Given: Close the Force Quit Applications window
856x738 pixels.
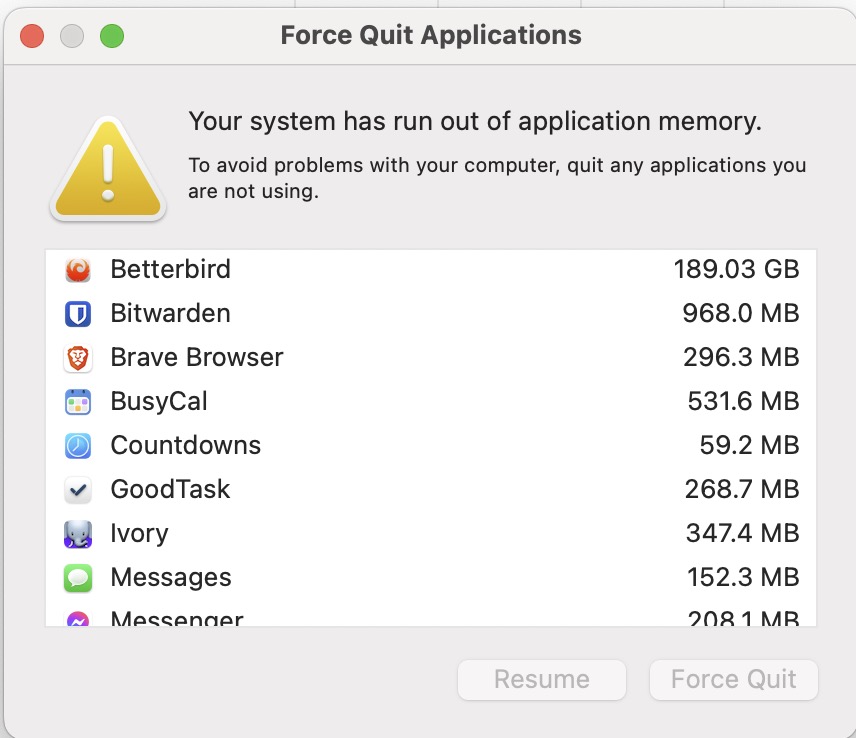Looking at the screenshot, I should tap(32, 36).
